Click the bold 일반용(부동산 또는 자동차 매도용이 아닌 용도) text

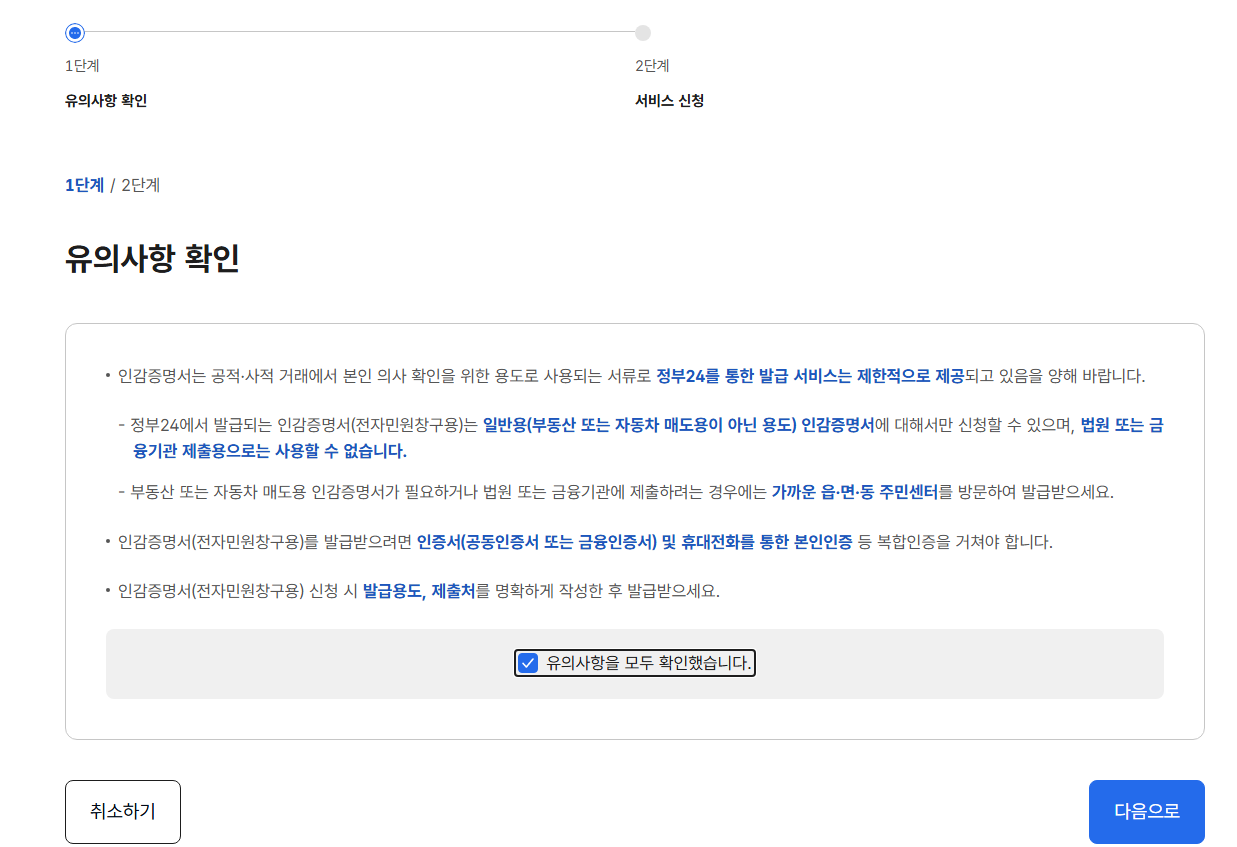pyautogui.click(x=639, y=425)
